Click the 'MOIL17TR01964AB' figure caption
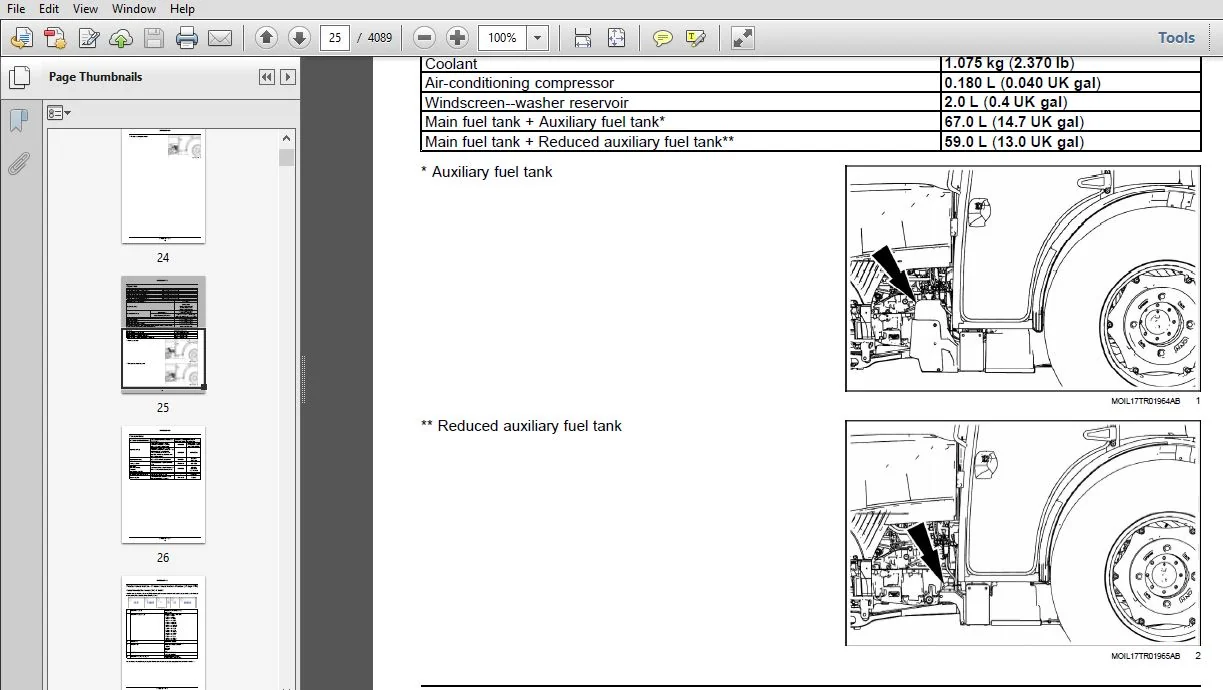1223x690 pixels. (x=1145, y=401)
